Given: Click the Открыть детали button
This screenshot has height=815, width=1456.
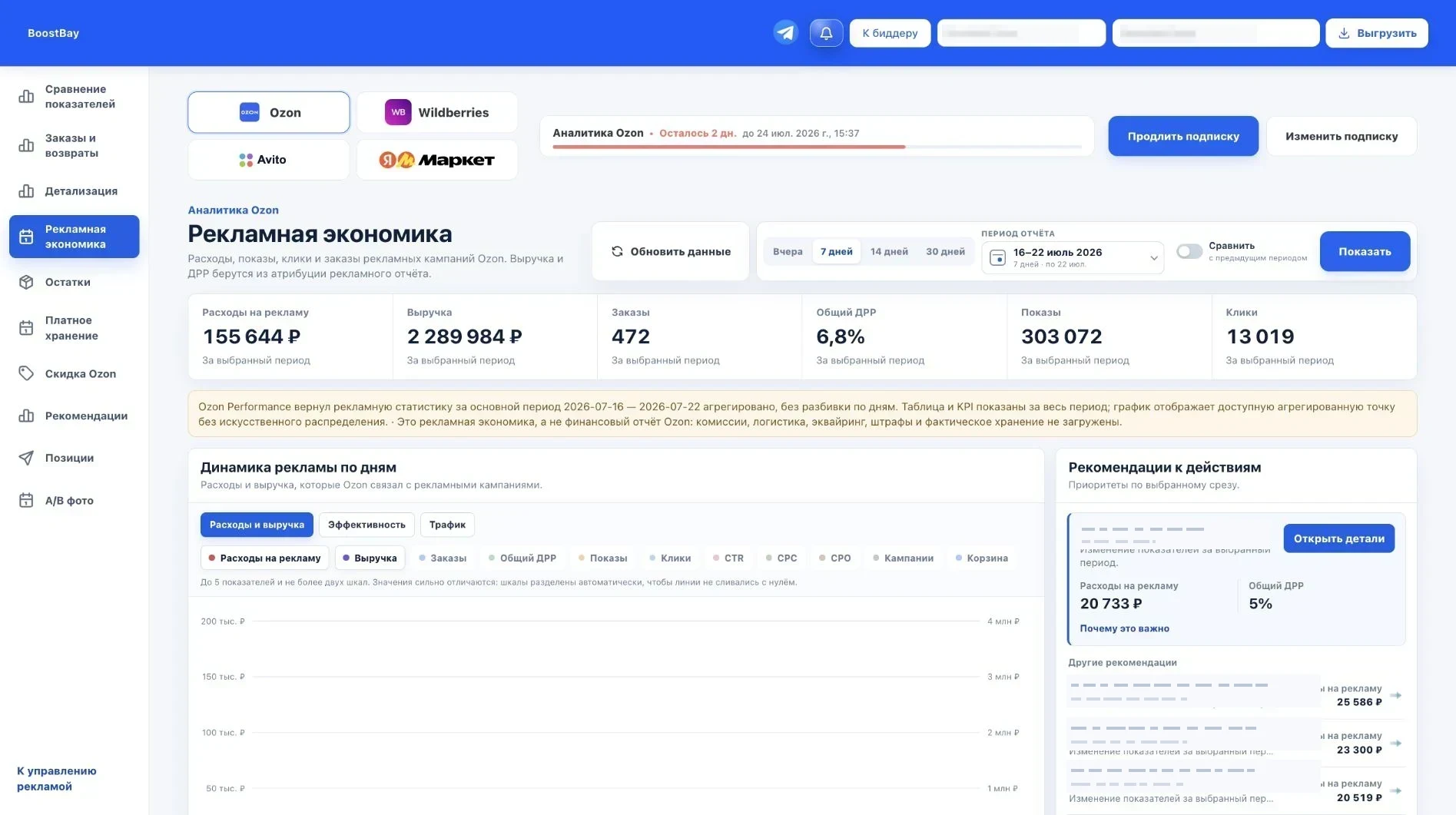Looking at the screenshot, I should [1338, 538].
